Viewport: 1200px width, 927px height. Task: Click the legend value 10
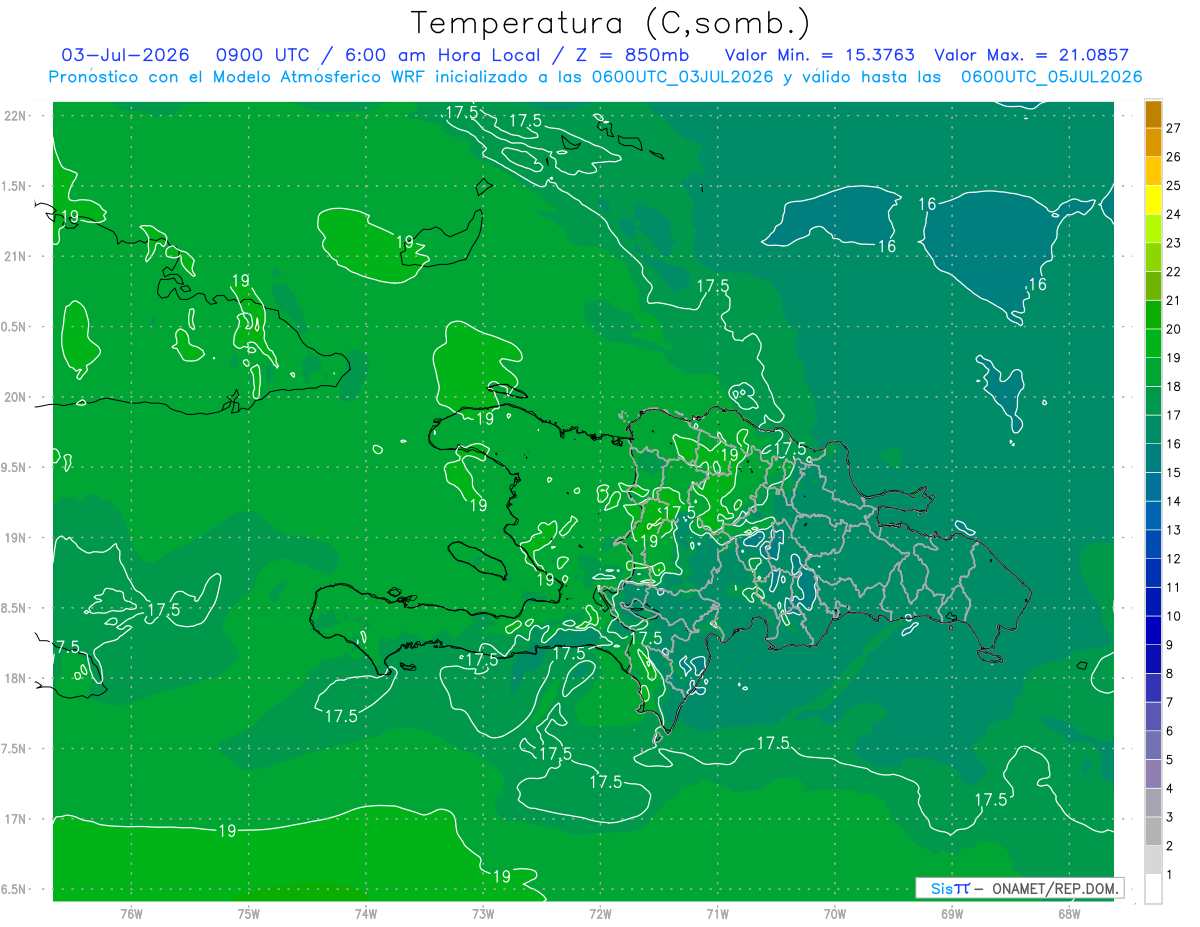(x=1174, y=616)
